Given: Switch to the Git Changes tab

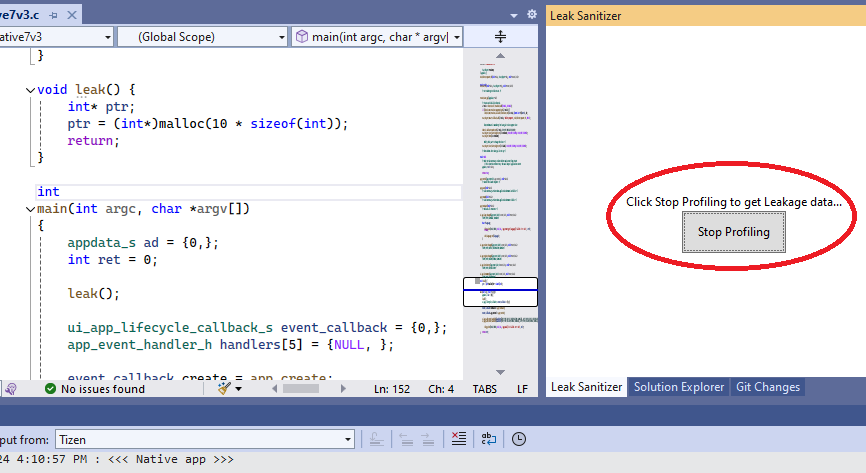Looking at the screenshot, I should click(x=767, y=387).
